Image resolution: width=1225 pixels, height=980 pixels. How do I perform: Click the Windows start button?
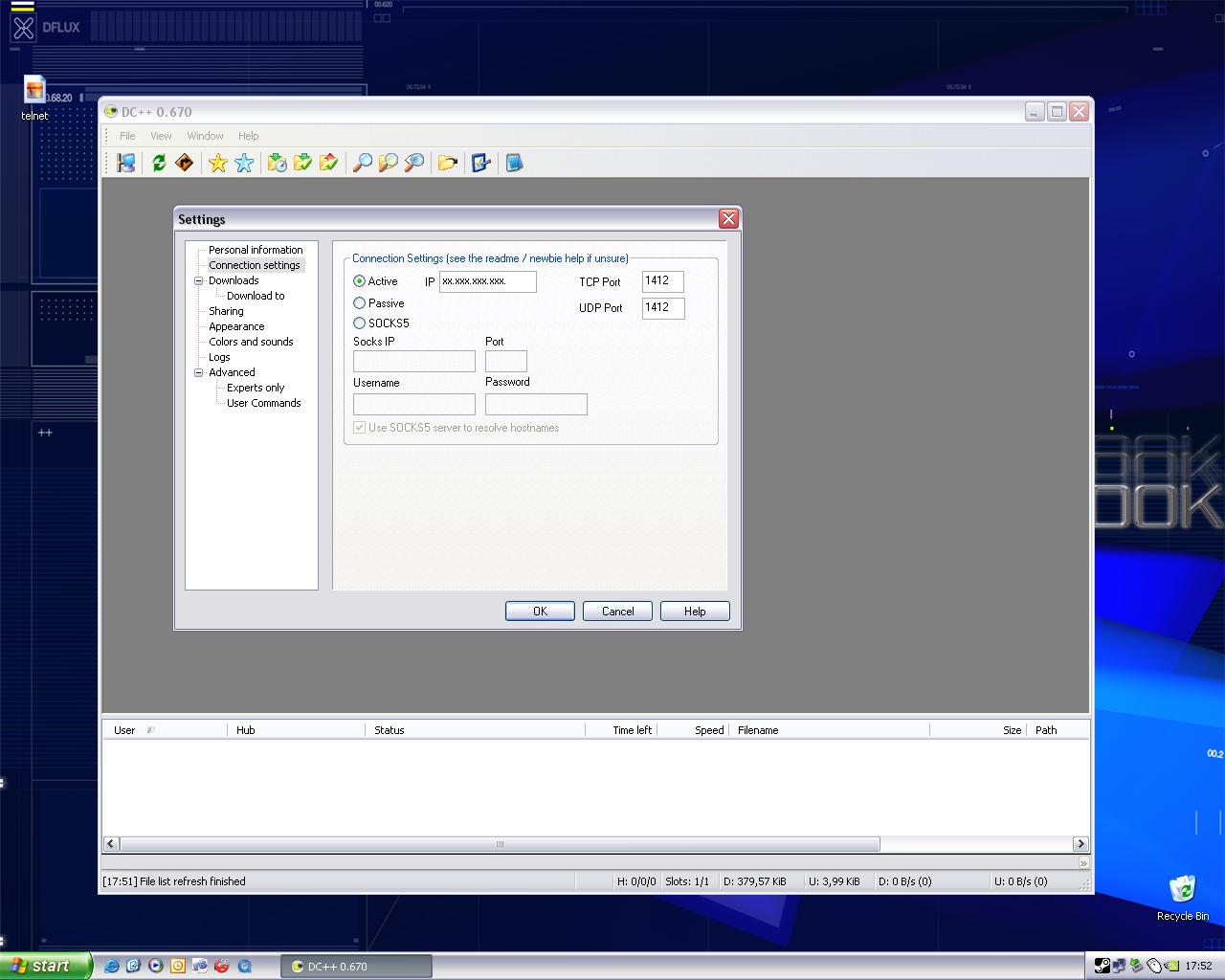[45, 966]
